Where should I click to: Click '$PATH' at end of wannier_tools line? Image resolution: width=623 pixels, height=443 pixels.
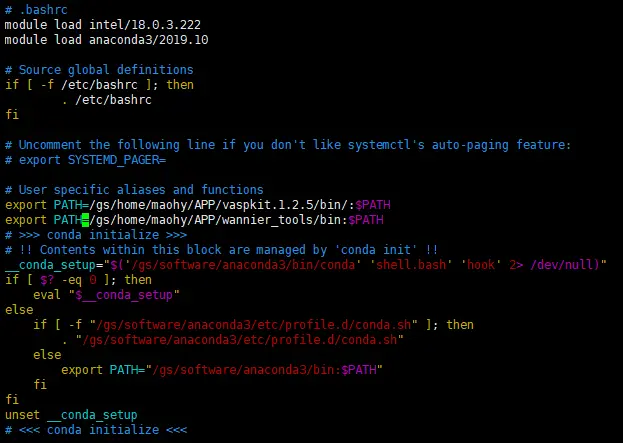click(366, 220)
